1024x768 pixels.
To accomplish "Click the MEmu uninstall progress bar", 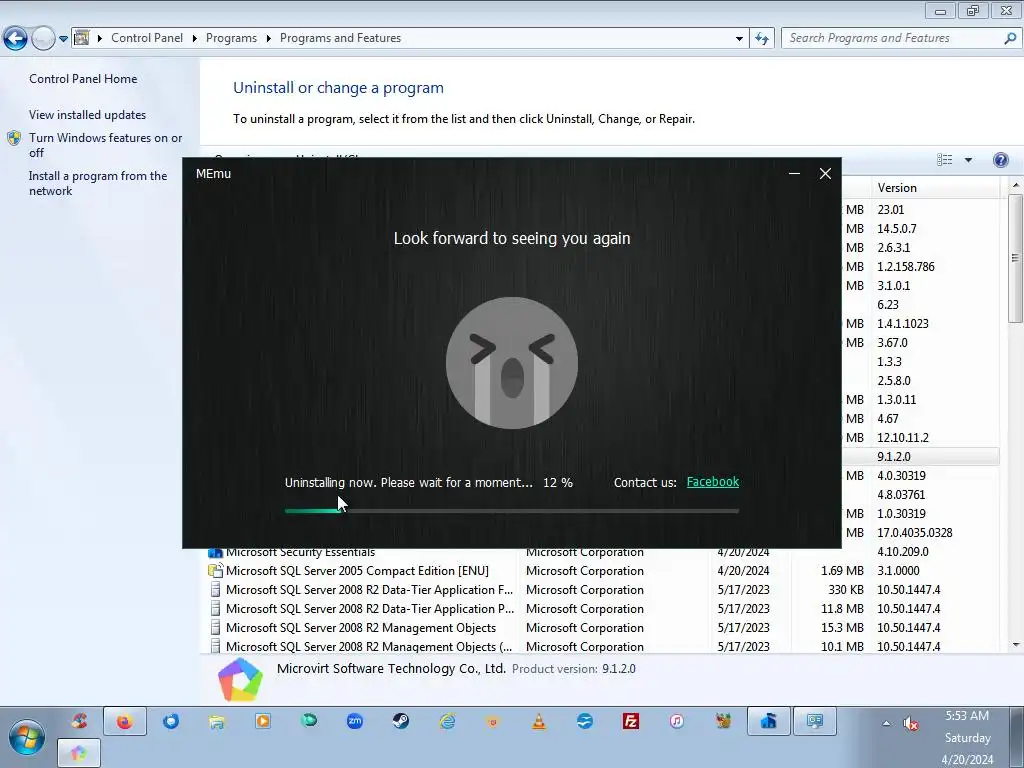I will coord(511,511).
